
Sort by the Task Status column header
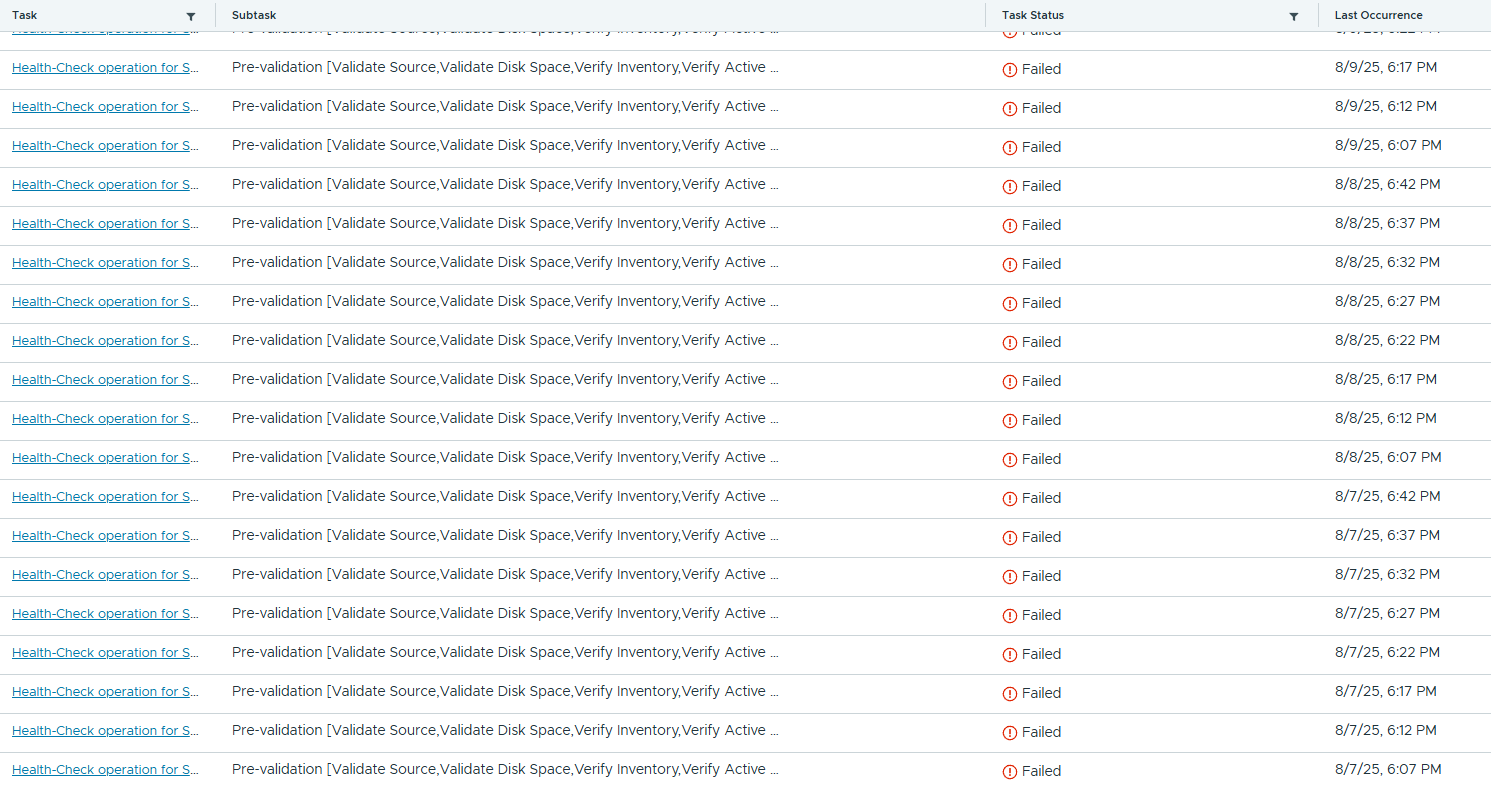(1033, 15)
